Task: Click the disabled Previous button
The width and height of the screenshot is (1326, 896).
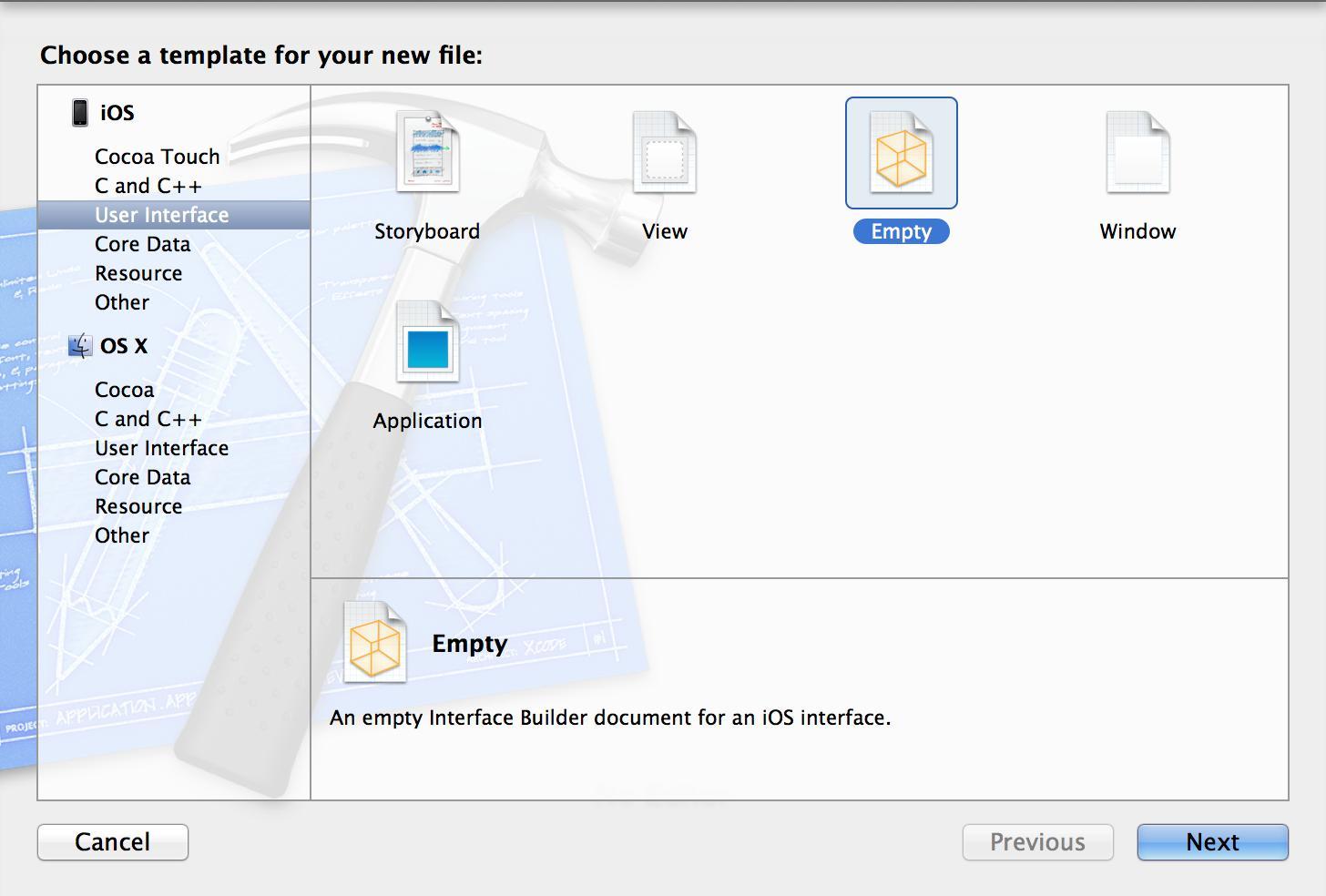Action: (1038, 842)
